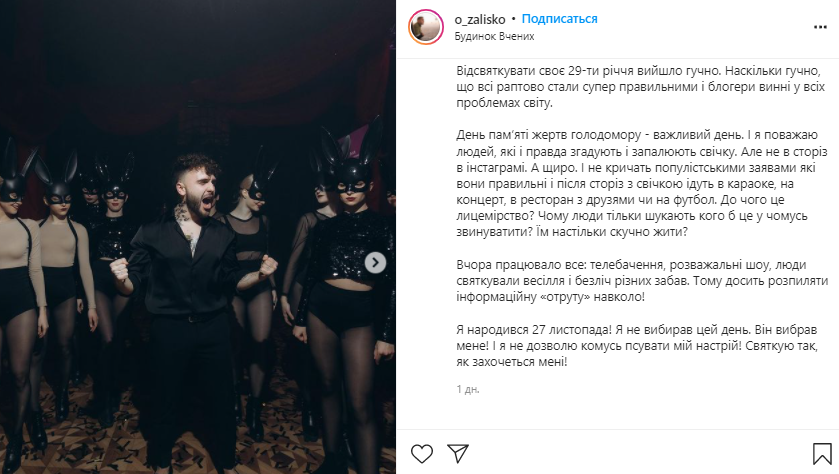Click the o_zalisko username
The height and width of the screenshot is (474, 839).
click(479, 19)
